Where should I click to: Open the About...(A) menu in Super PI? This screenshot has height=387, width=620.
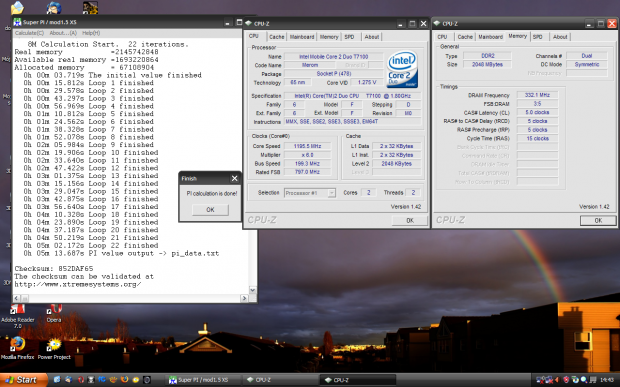(x=63, y=33)
